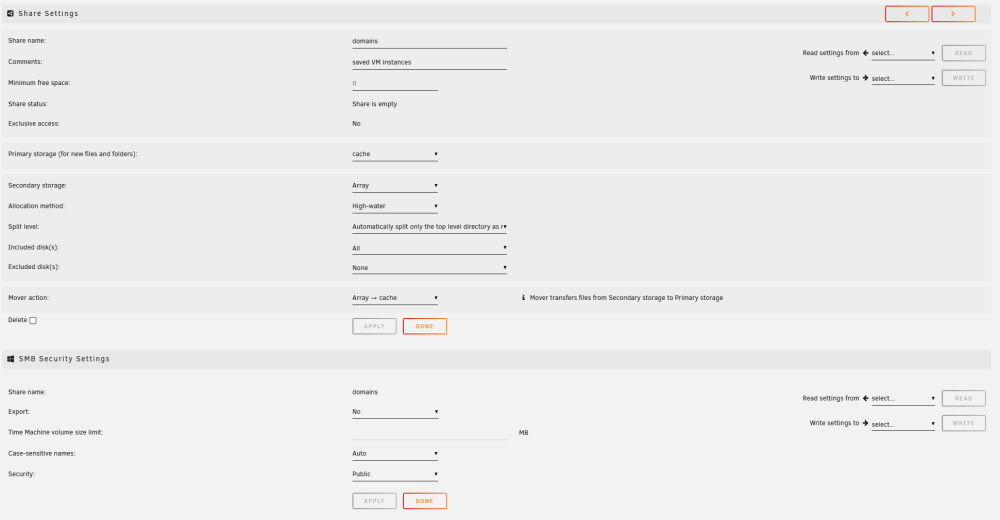
Task: Open Security dropdown showing Public
Action: coord(395,474)
